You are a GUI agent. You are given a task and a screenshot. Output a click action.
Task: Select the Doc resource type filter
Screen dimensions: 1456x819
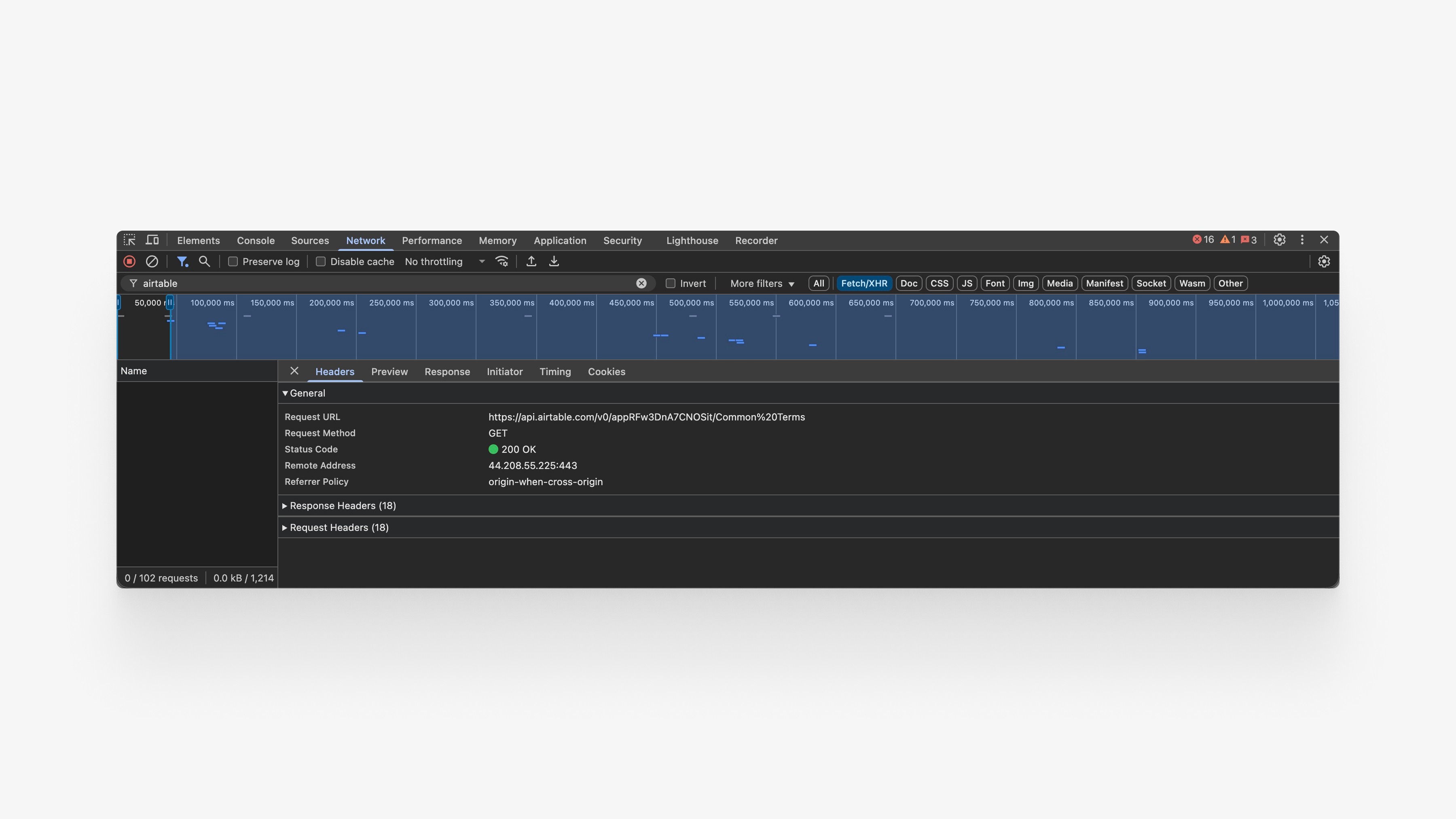(908, 283)
